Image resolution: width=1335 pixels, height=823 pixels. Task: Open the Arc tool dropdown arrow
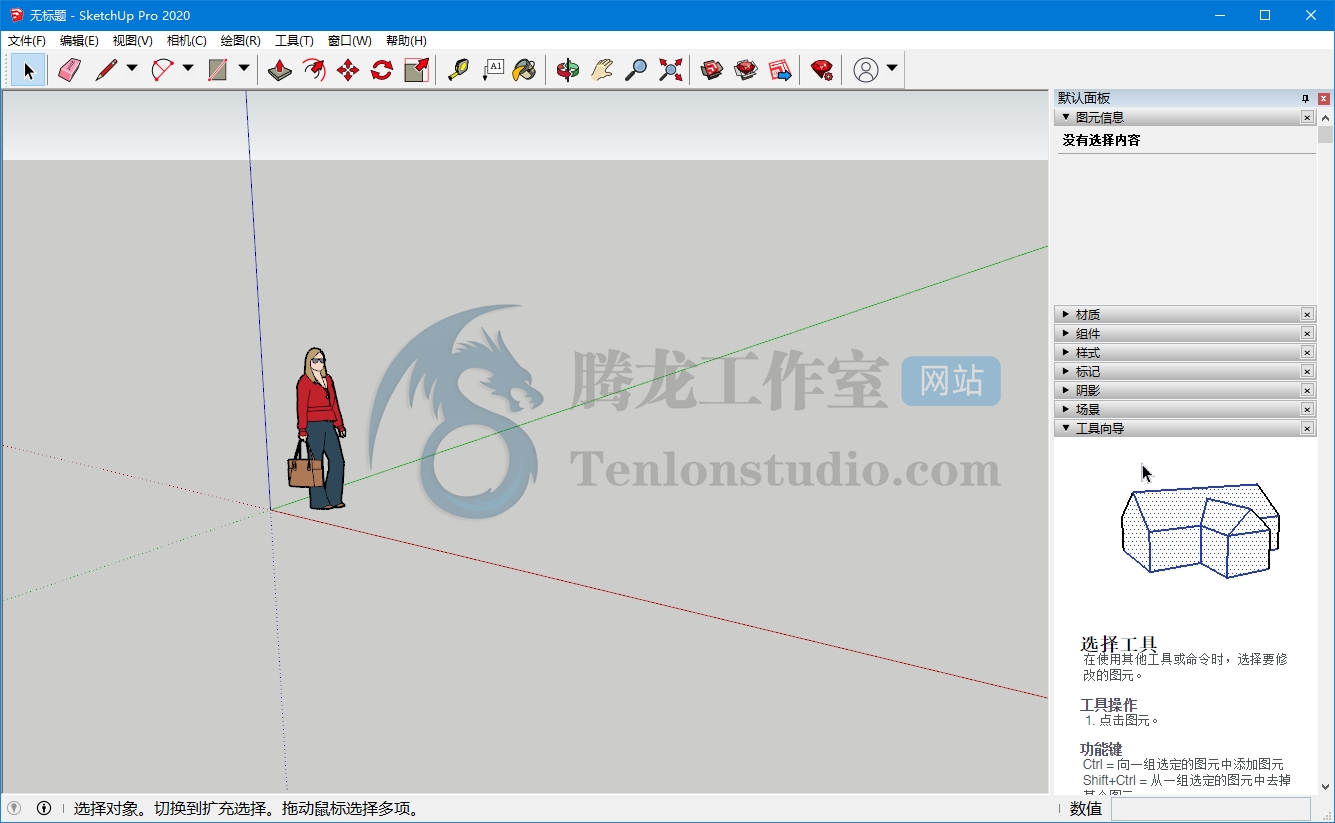(188, 69)
